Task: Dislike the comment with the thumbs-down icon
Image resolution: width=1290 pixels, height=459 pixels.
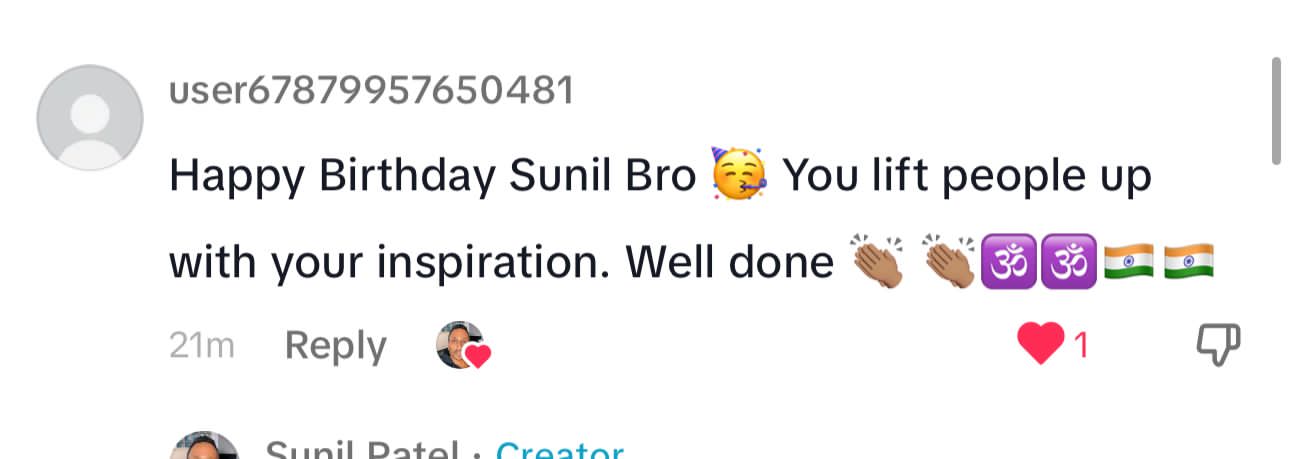Action: pyautogui.click(x=1218, y=346)
